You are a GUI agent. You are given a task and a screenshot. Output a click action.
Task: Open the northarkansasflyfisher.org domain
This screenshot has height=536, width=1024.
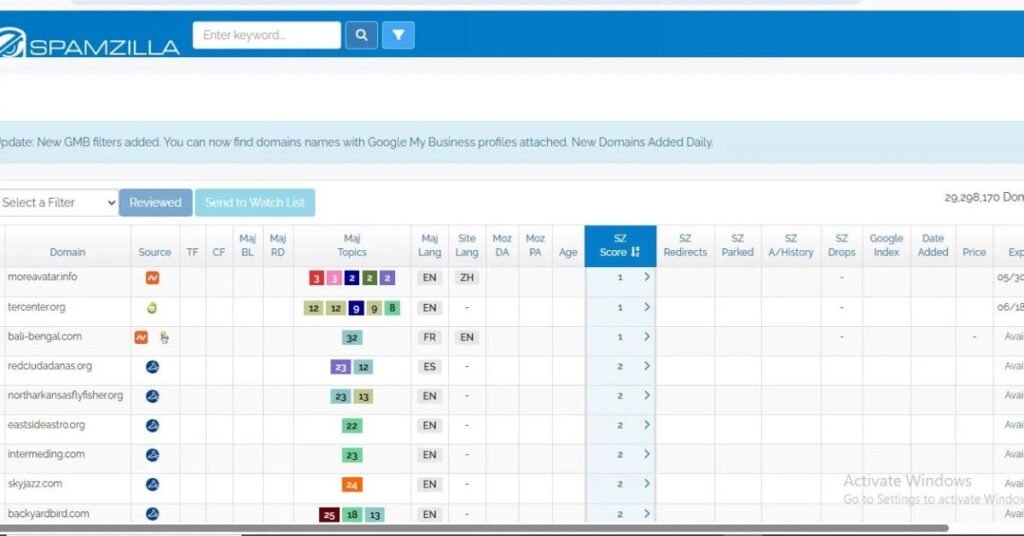65,395
